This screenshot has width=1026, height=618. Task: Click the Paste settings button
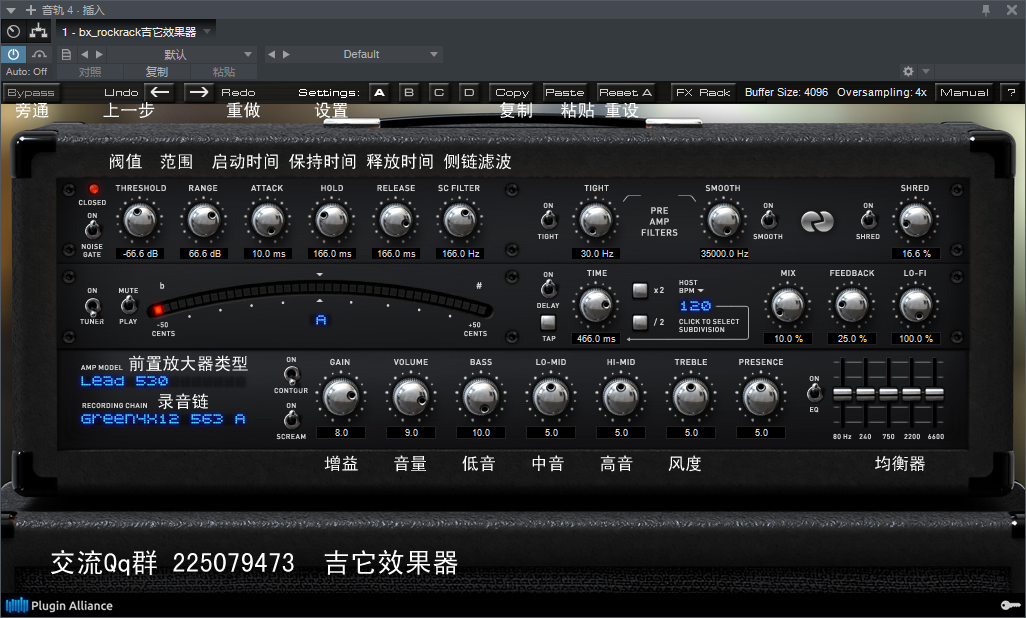[x=565, y=92]
